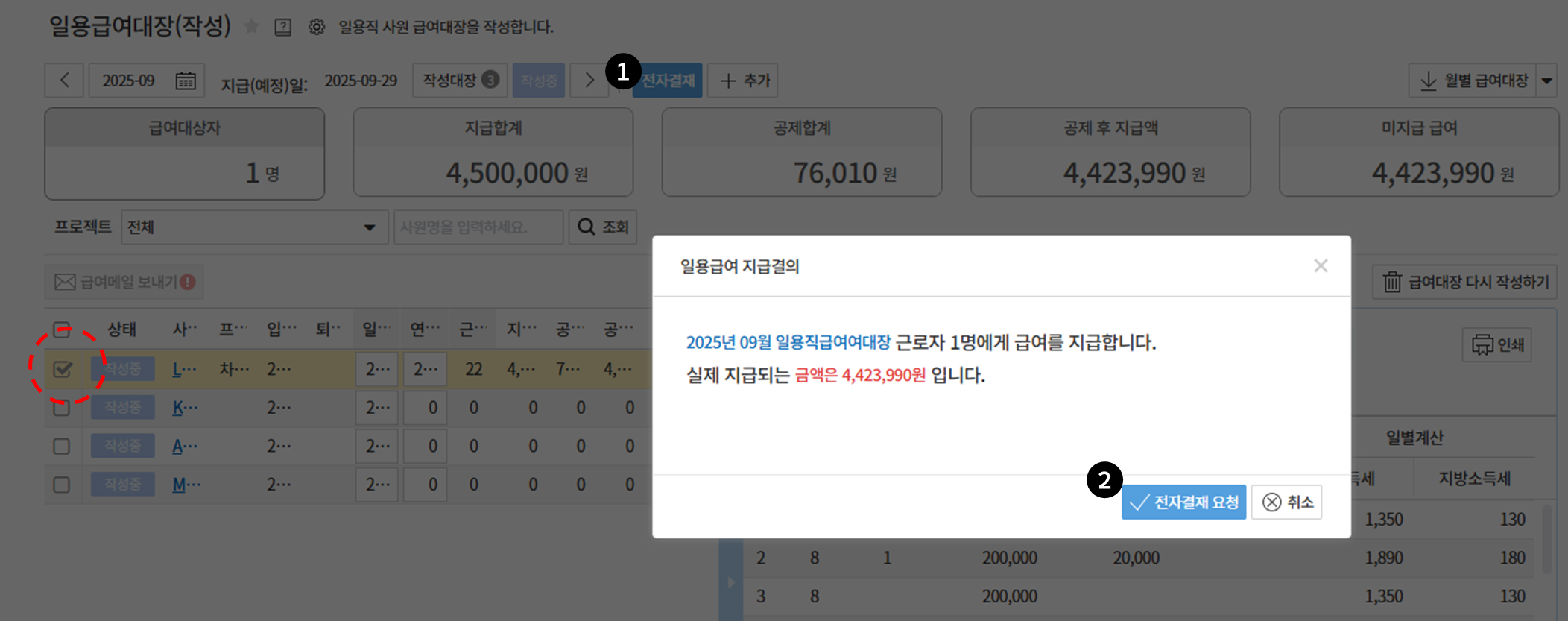Toggle the select-all header checkbox

coord(62,330)
